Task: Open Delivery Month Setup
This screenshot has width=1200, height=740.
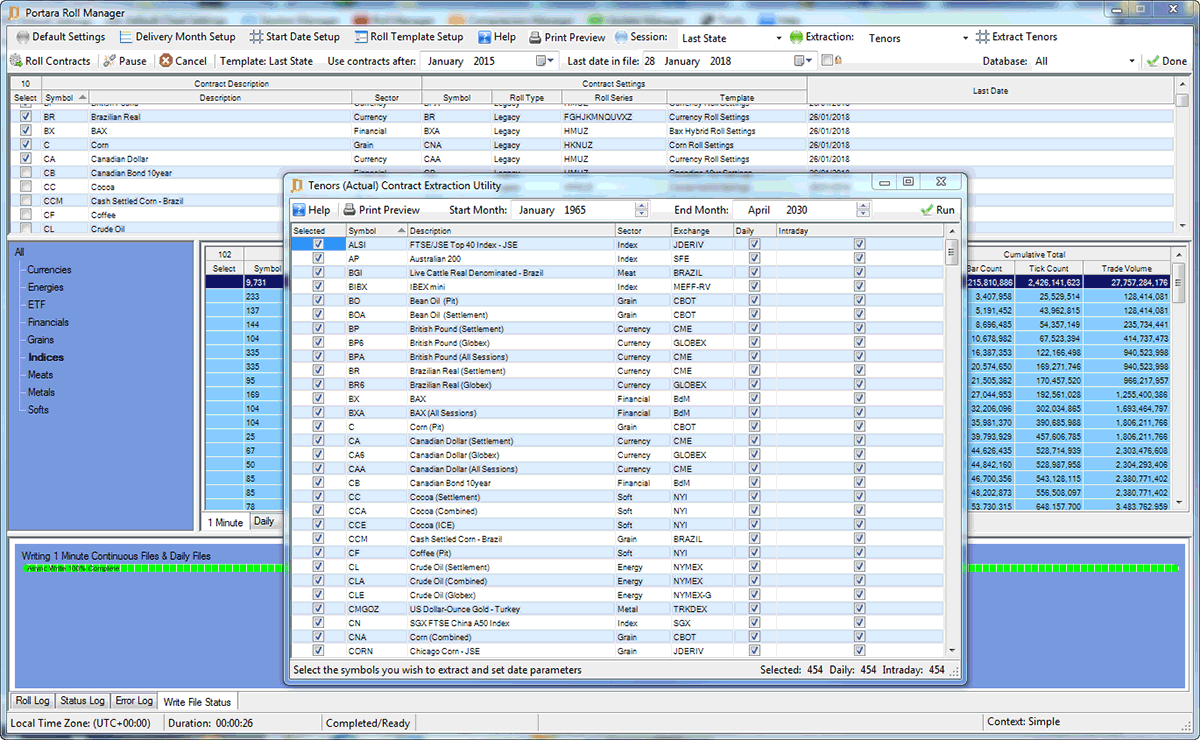Action: [177, 37]
